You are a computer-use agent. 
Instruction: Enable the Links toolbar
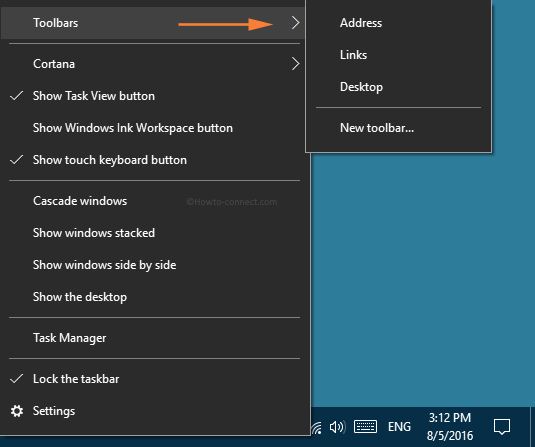(x=398, y=55)
